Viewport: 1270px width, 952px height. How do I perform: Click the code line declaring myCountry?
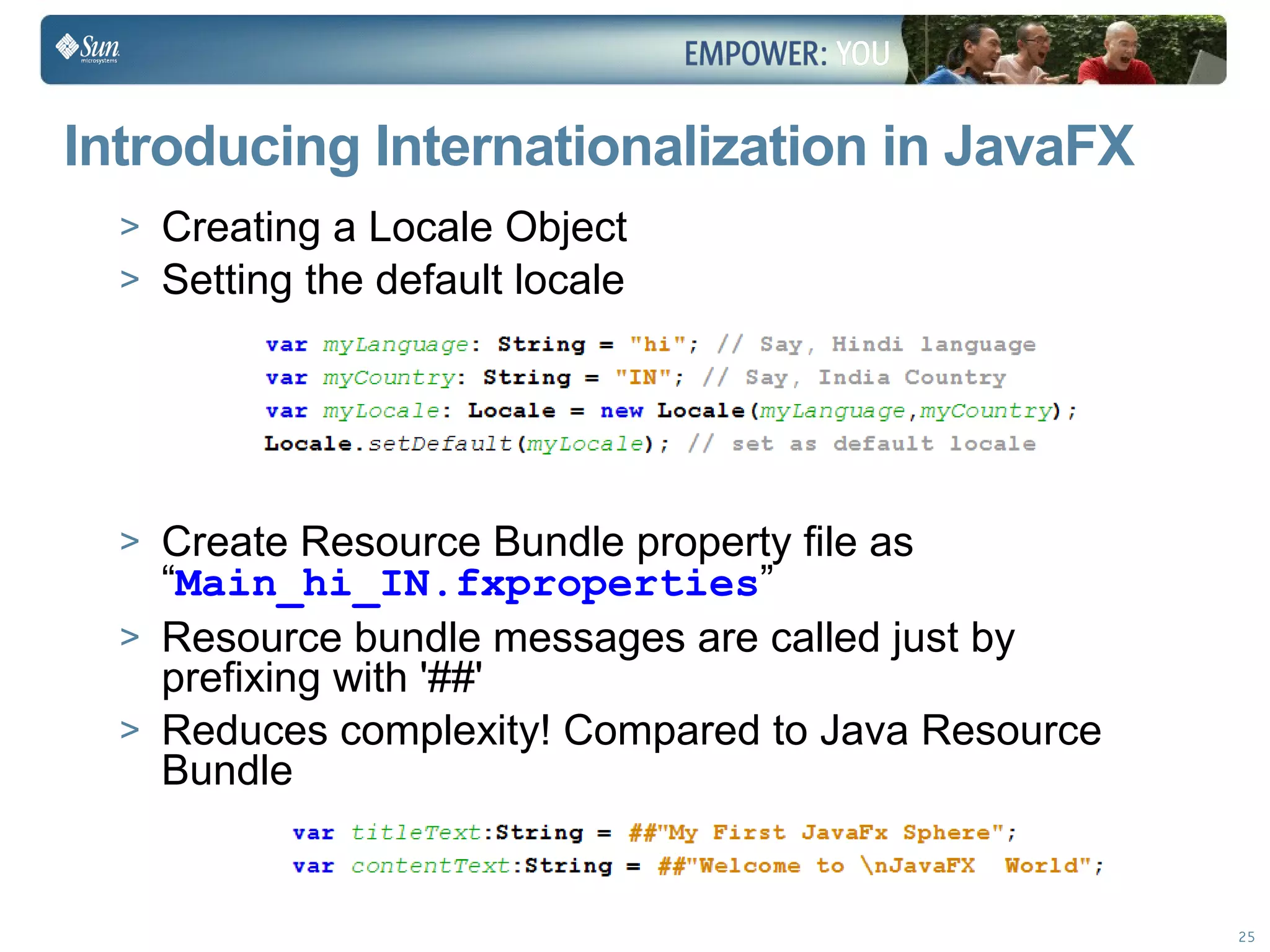pyautogui.click(x=636, y=378)
